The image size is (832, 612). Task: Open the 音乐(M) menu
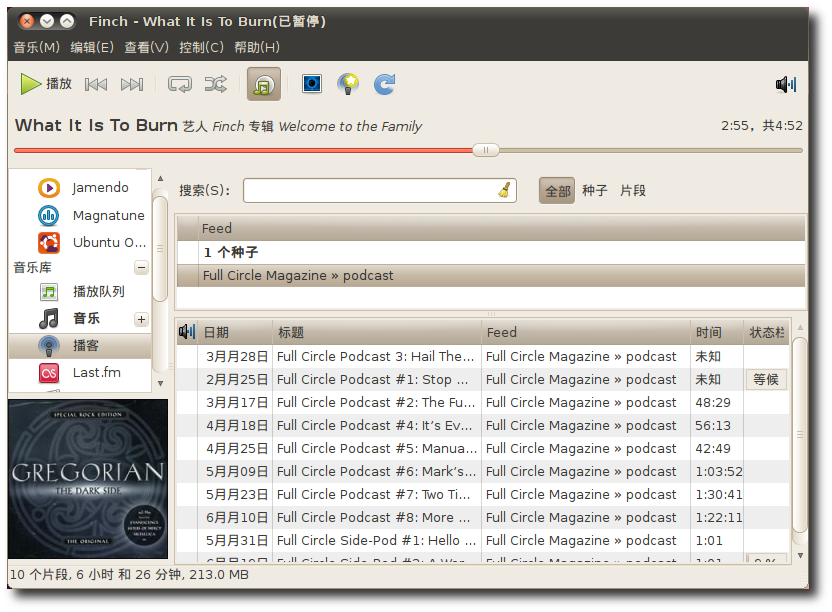tap(36, 47)
